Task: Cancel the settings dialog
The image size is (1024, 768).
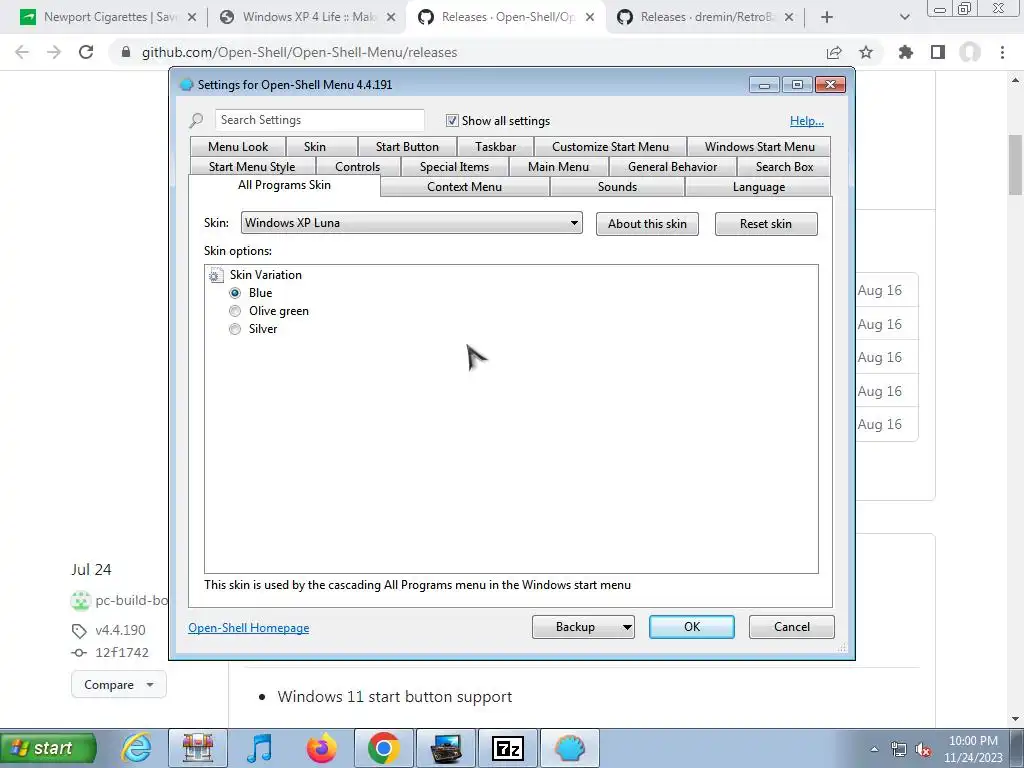Action: [792, 627]
